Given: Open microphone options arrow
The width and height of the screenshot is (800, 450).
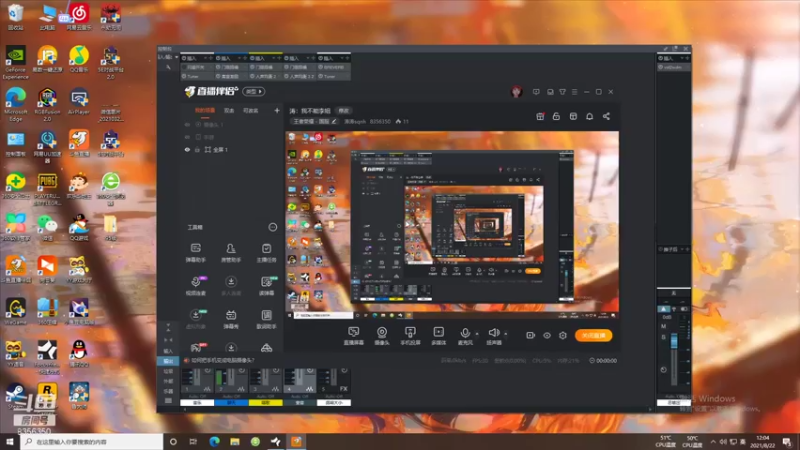Looking at the screenshot, I should click(x=477, y=334).
